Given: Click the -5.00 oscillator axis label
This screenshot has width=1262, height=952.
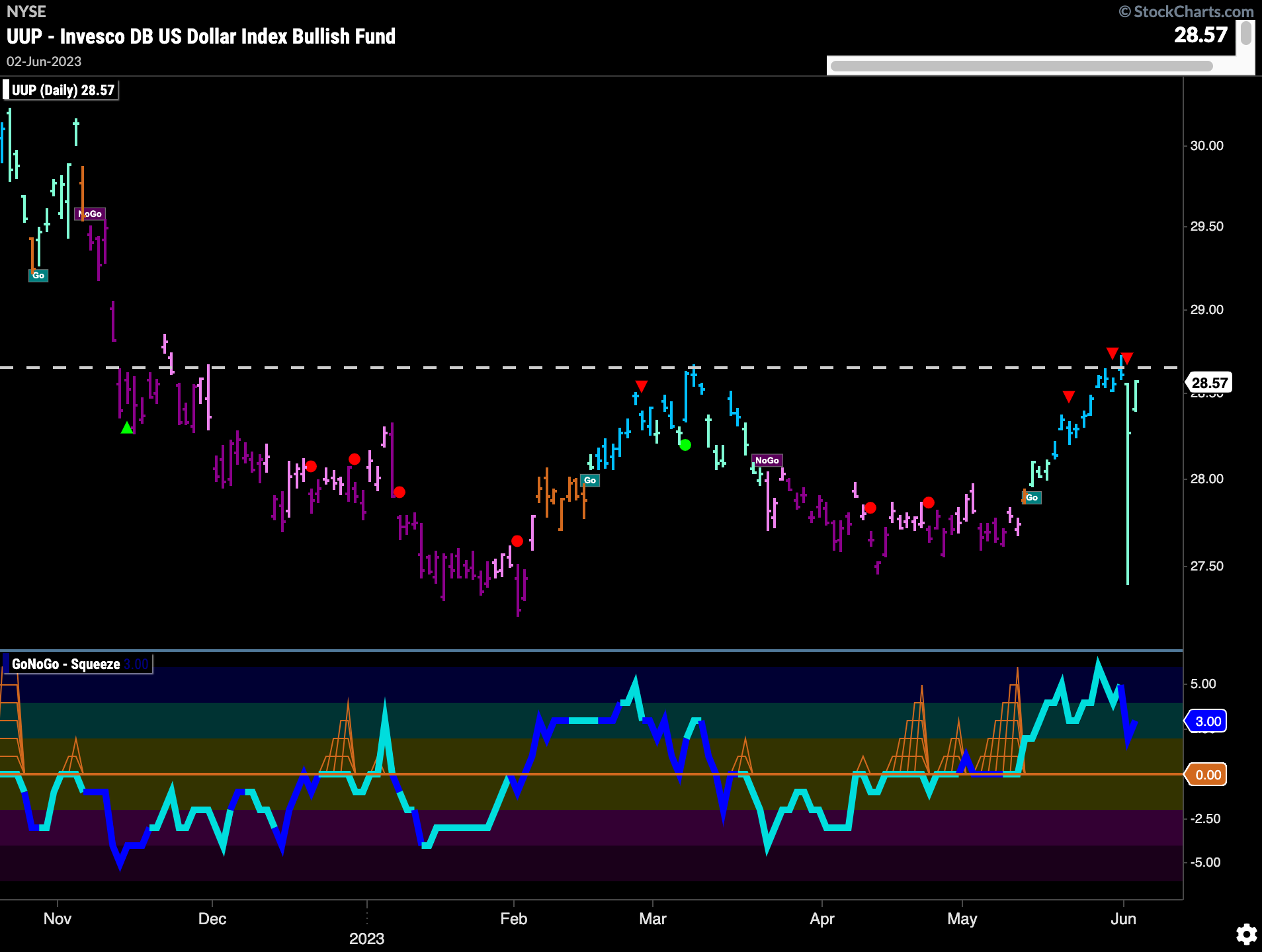Looking at the screenshot, I should [1205, 862].
